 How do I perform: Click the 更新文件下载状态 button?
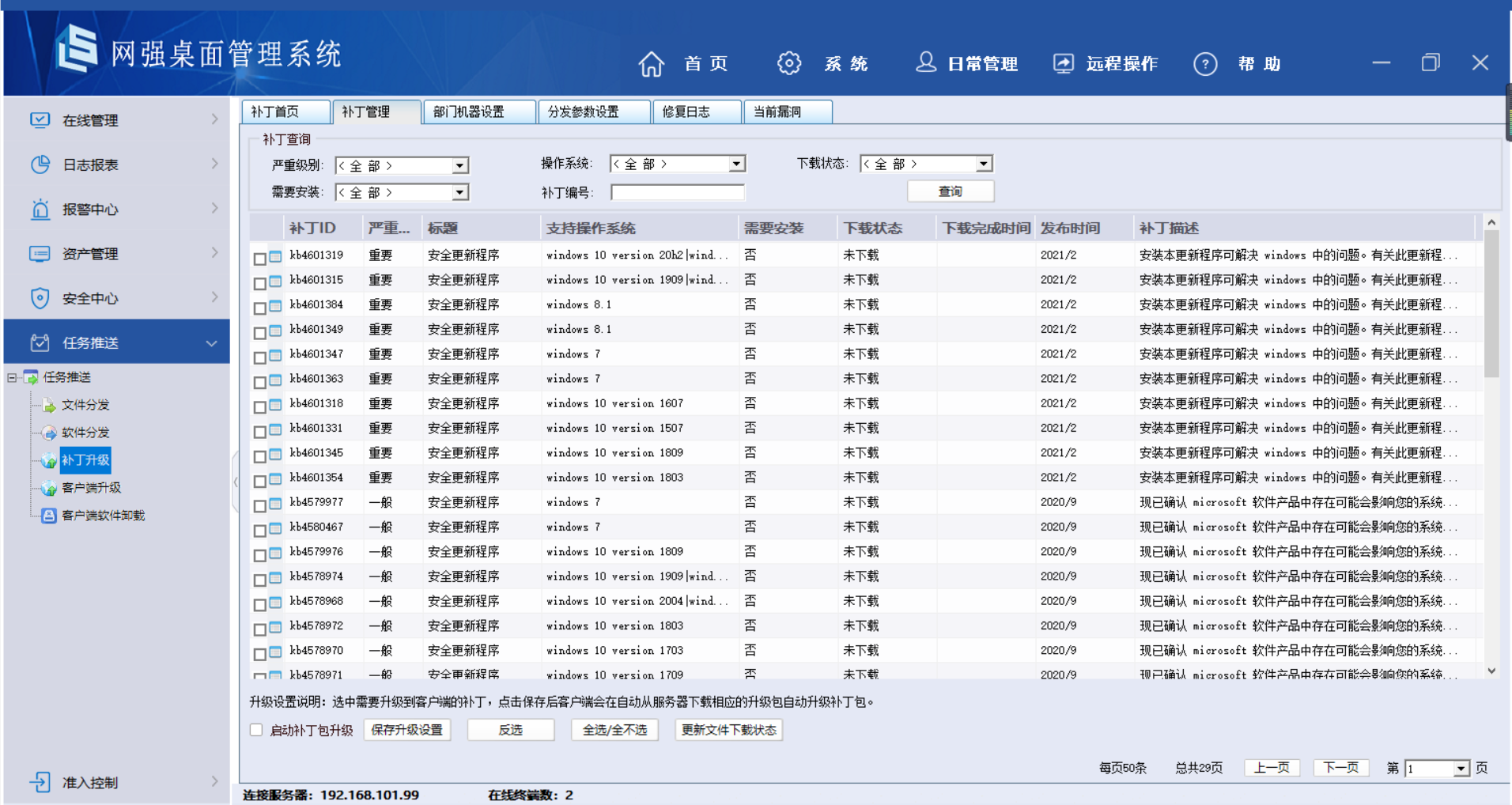[729, 730]
